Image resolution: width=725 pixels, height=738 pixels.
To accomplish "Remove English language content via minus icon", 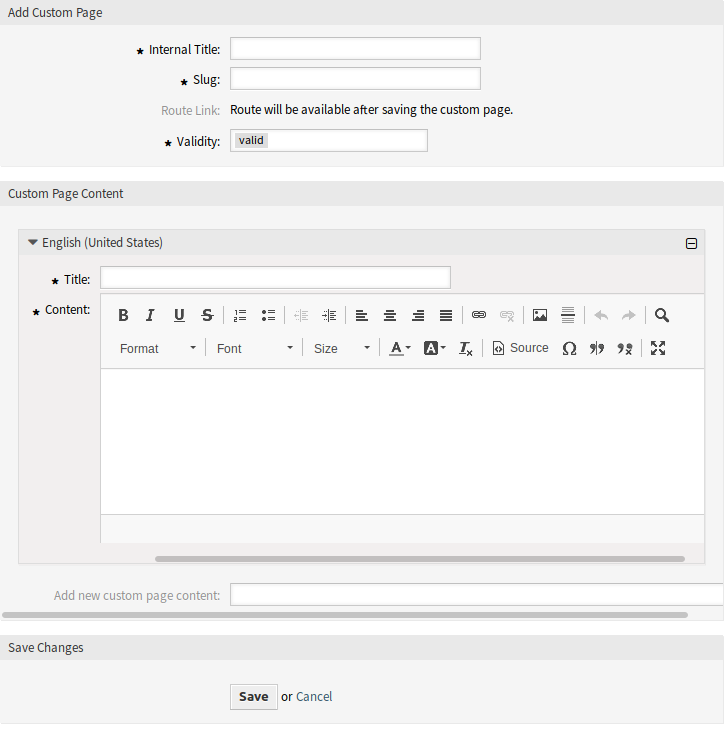I will pos(691,243).
